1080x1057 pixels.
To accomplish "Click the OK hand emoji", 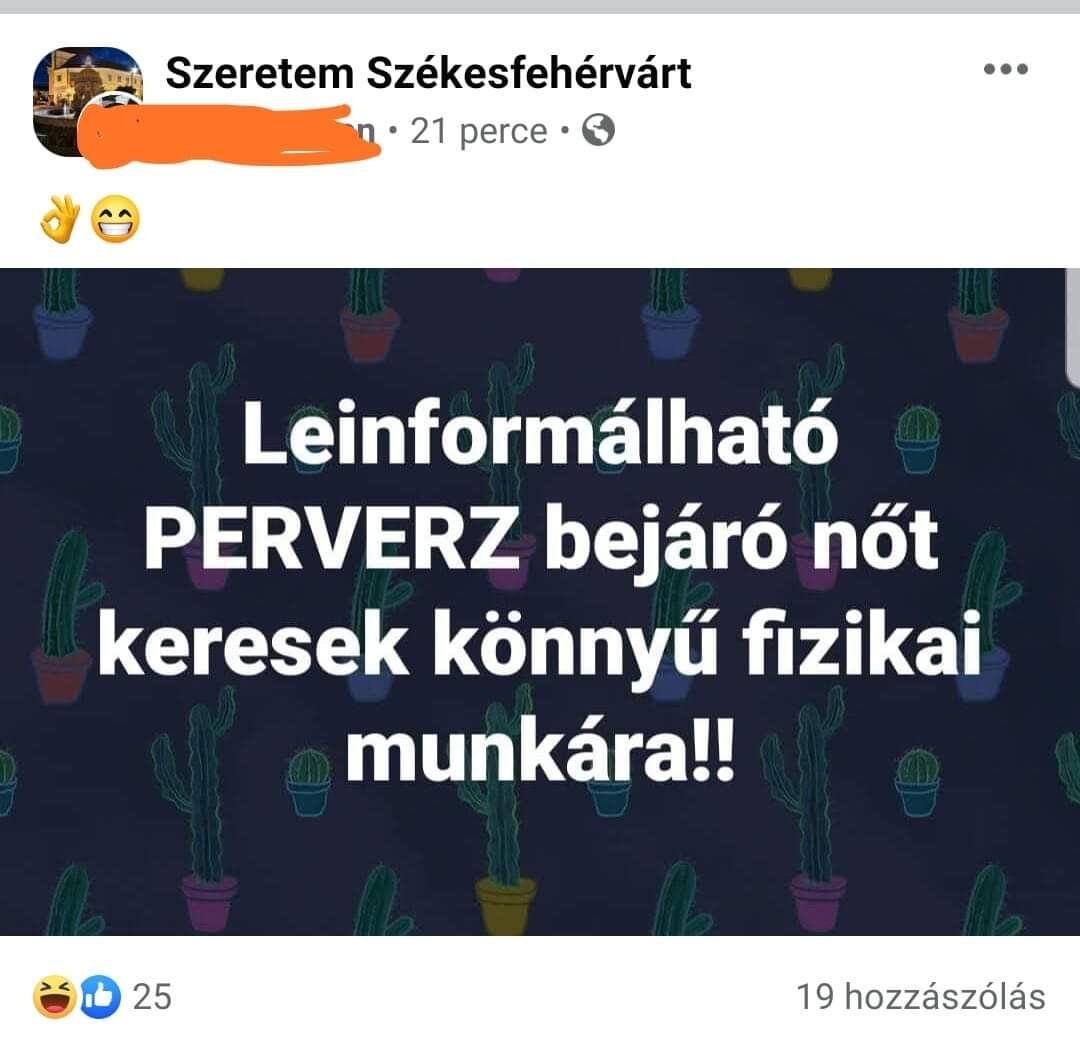I will (x=59, y=220).
